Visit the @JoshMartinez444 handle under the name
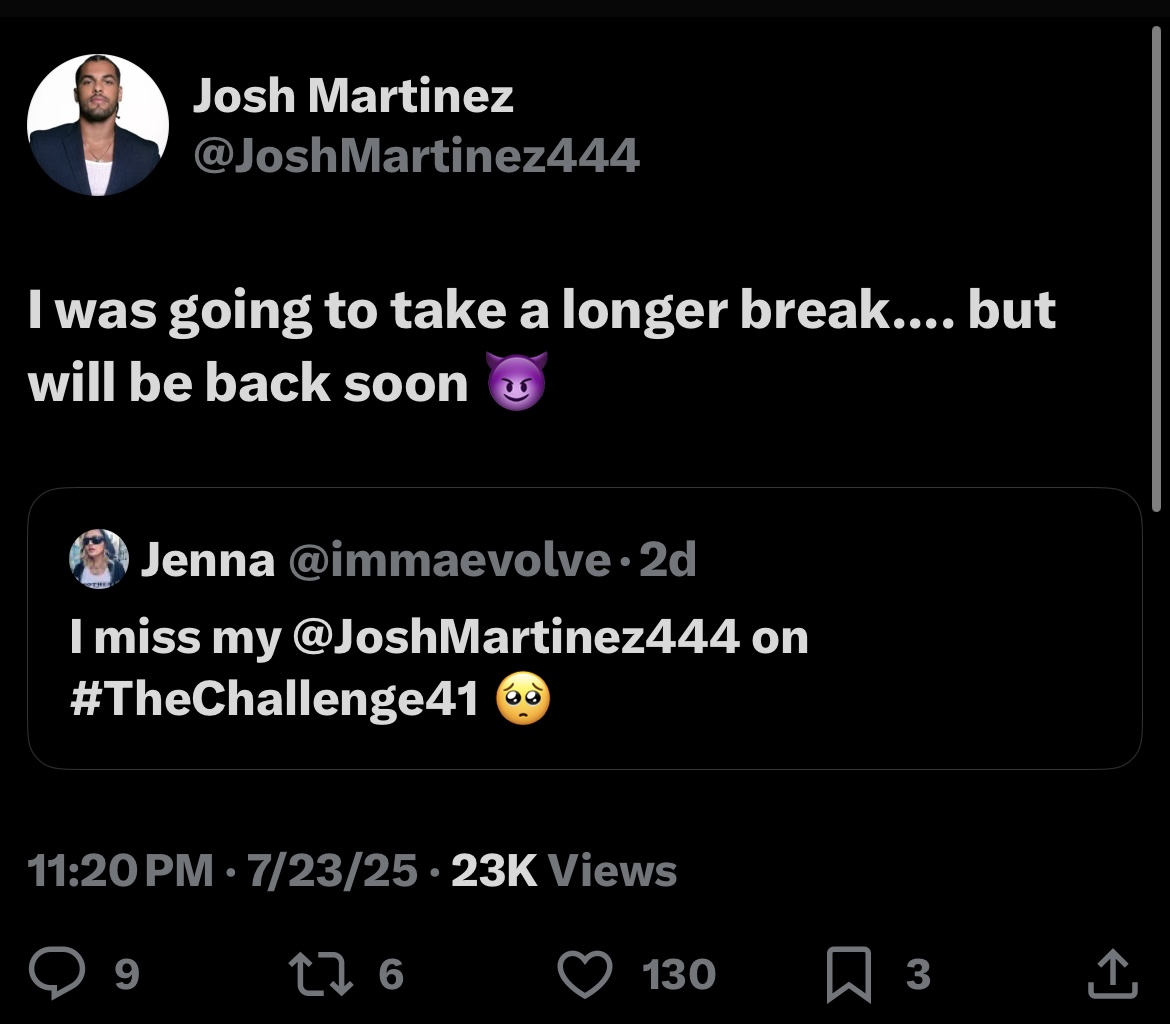The image size is (1170, 1024). tap(416, 155)
